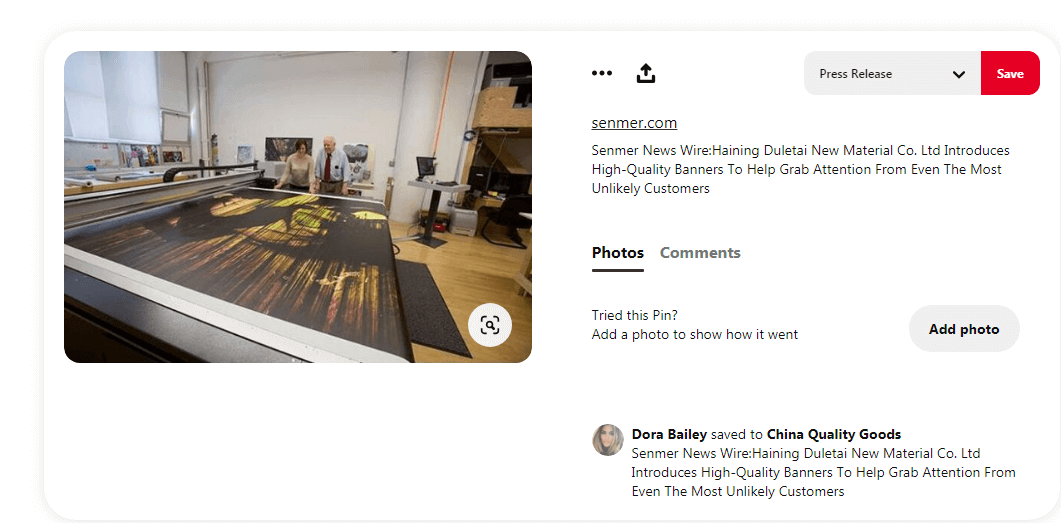Click the share upload icon

tap(646, 73)
